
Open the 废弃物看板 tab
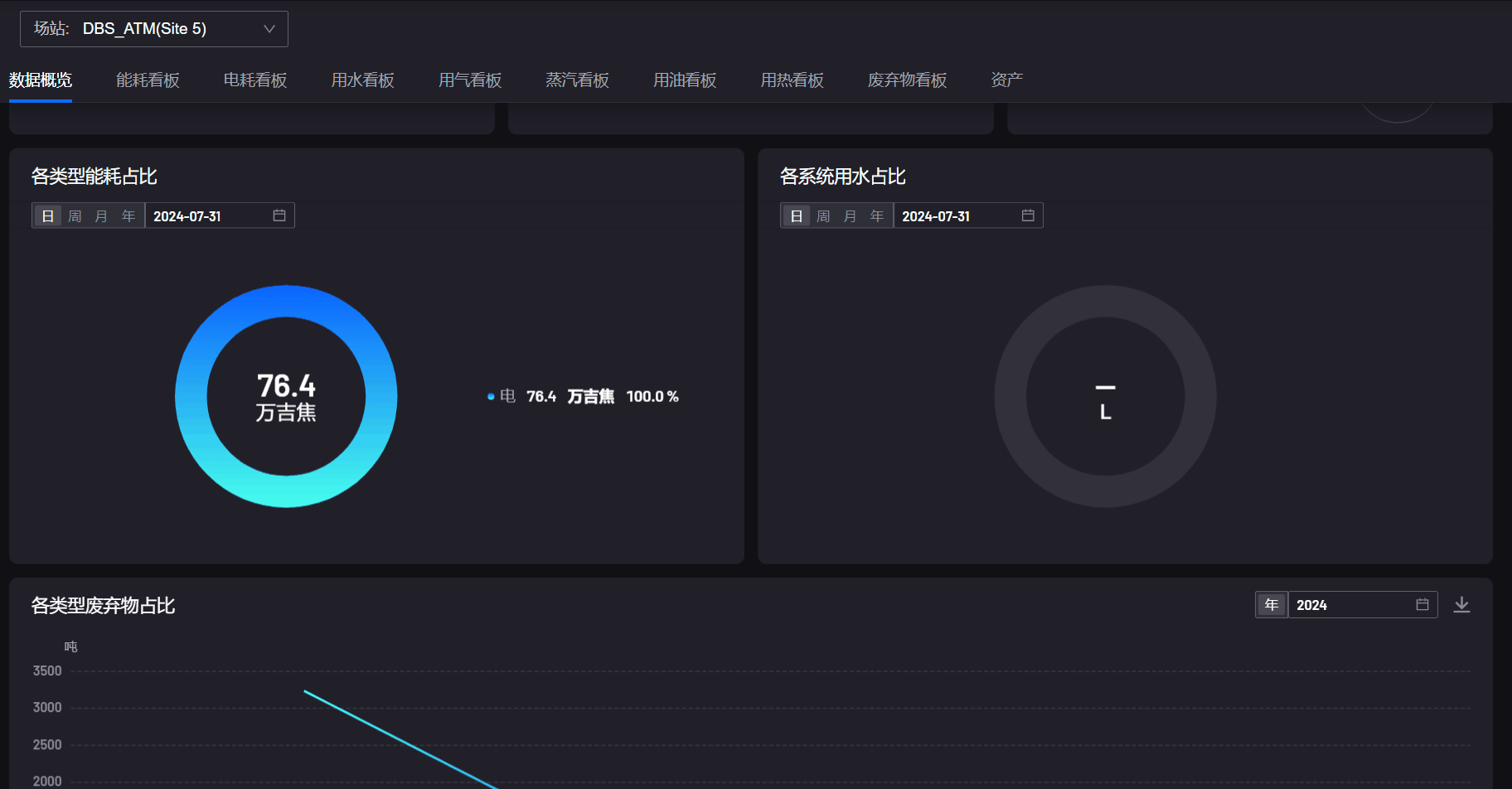(x=907, y=80)
